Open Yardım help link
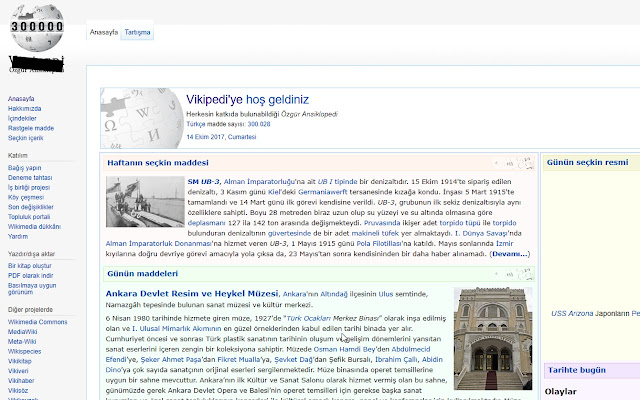The width and height of the screenshot is (640, 400). tap(18, 236)
